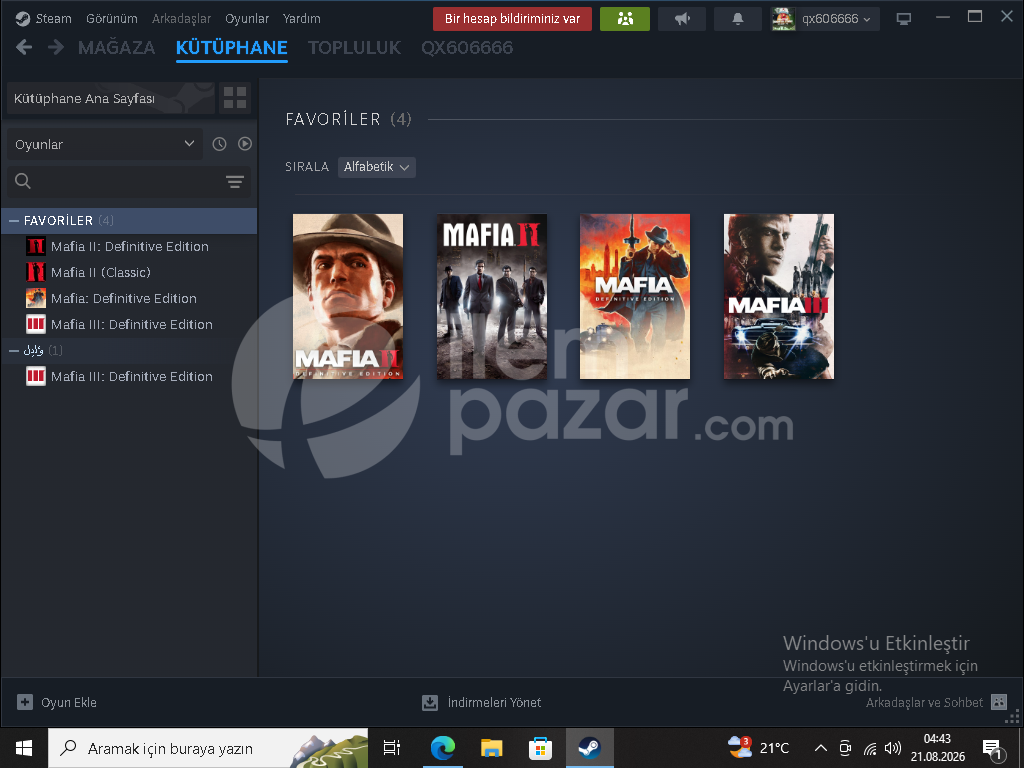Open the Oyunlar menu in the menu bar
Screen dimensions: 1024x768
pos(247,19)
